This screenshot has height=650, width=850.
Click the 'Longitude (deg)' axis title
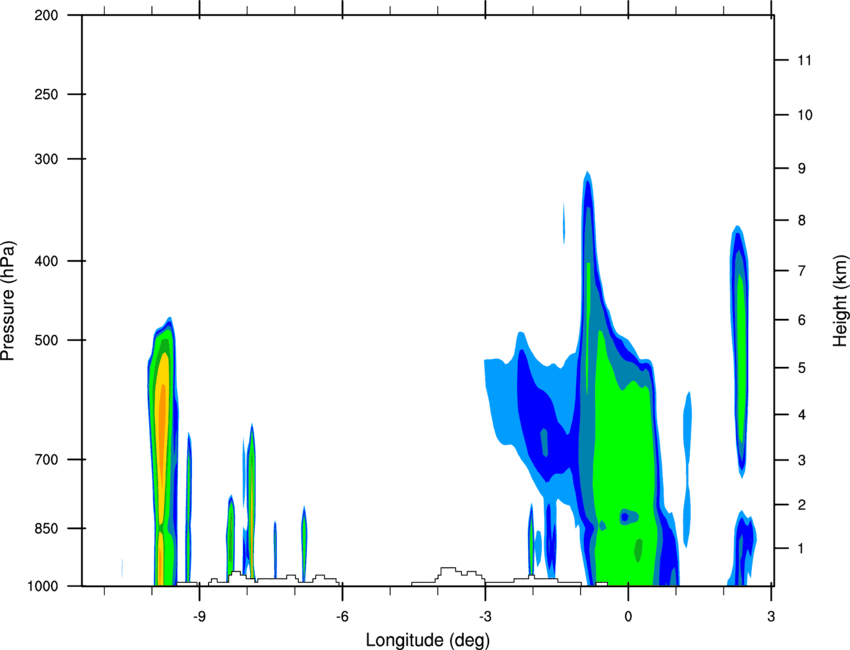point(428,640)
